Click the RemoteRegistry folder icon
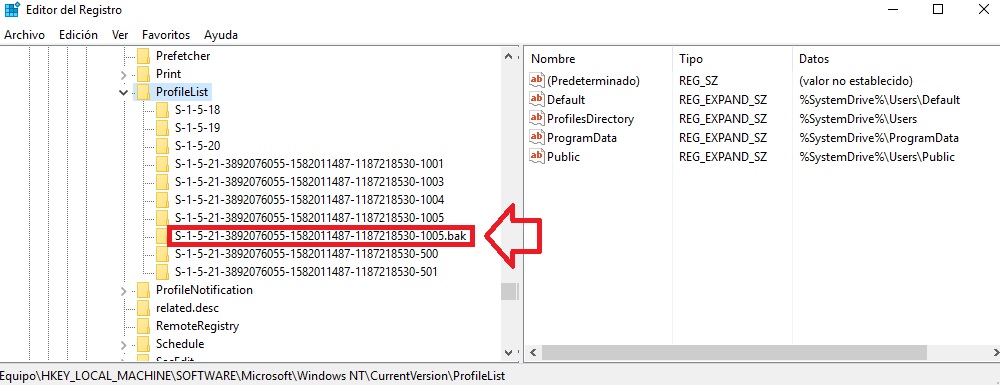The height and width of the screenshot is (385, 1000). (x=143, y=326)
